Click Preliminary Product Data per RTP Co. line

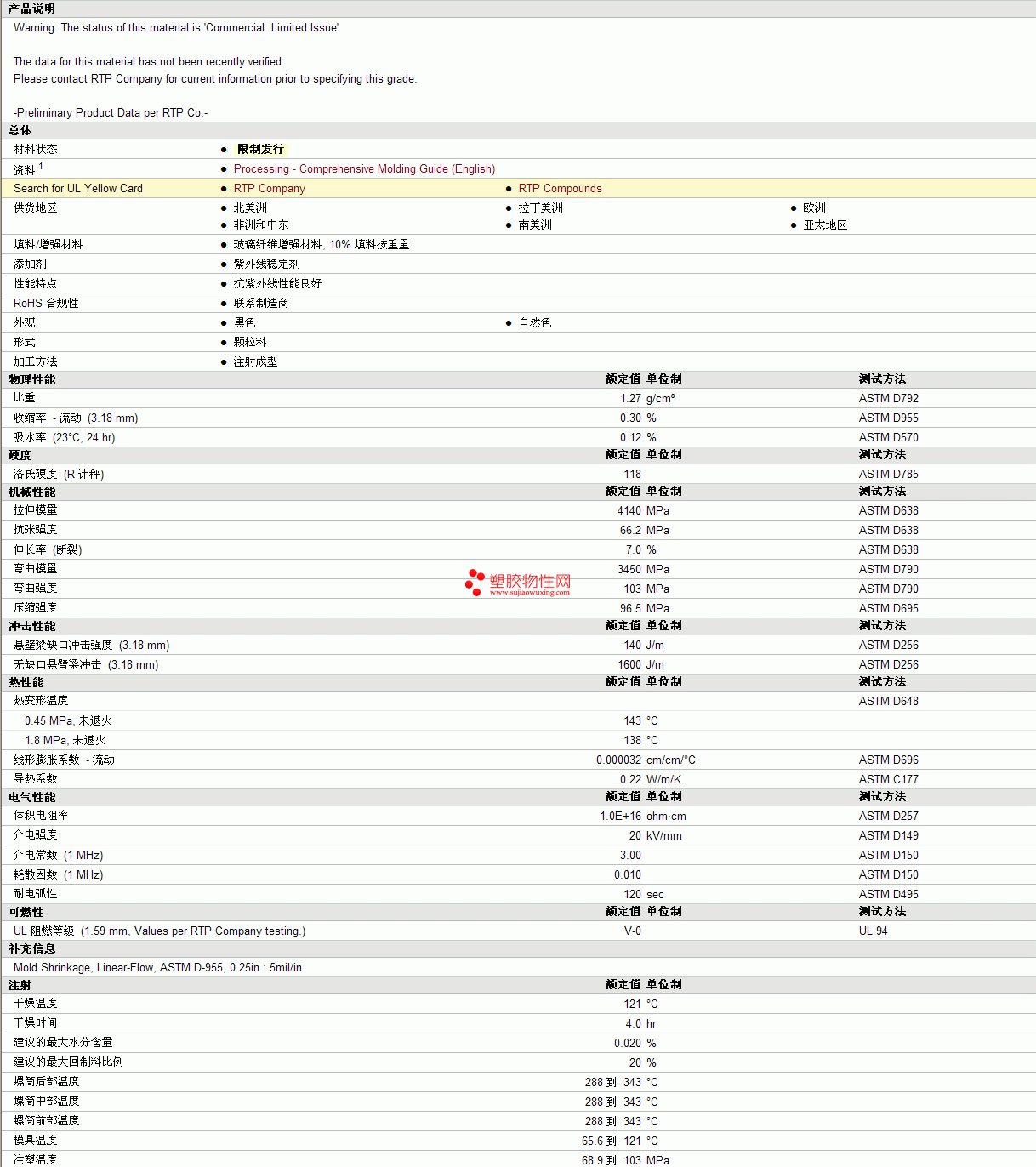coord(111,112)
